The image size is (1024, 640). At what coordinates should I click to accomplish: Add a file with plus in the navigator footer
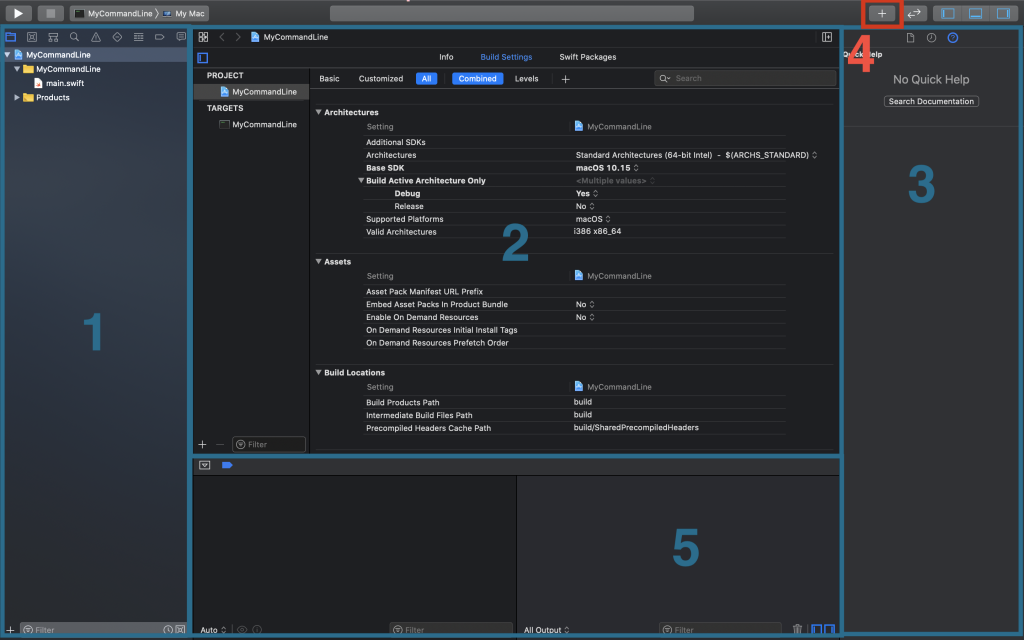click(10, 630)
